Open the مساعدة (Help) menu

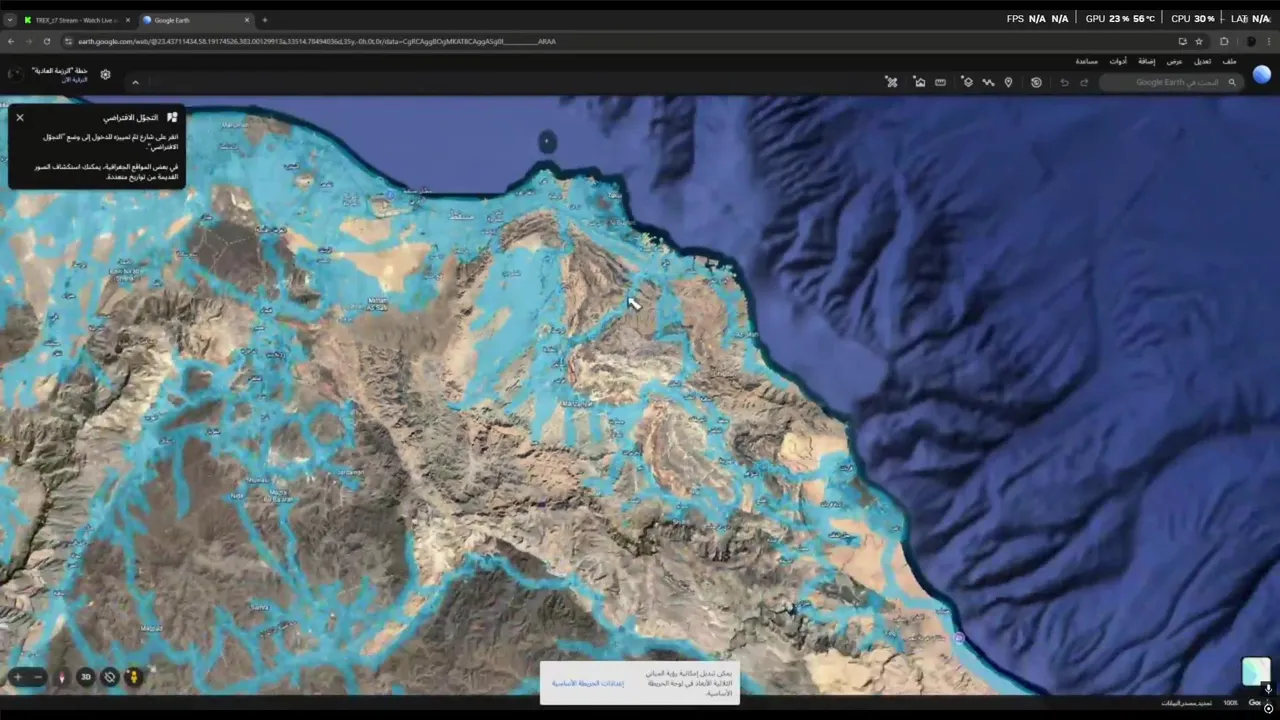tap(1087, 61)
